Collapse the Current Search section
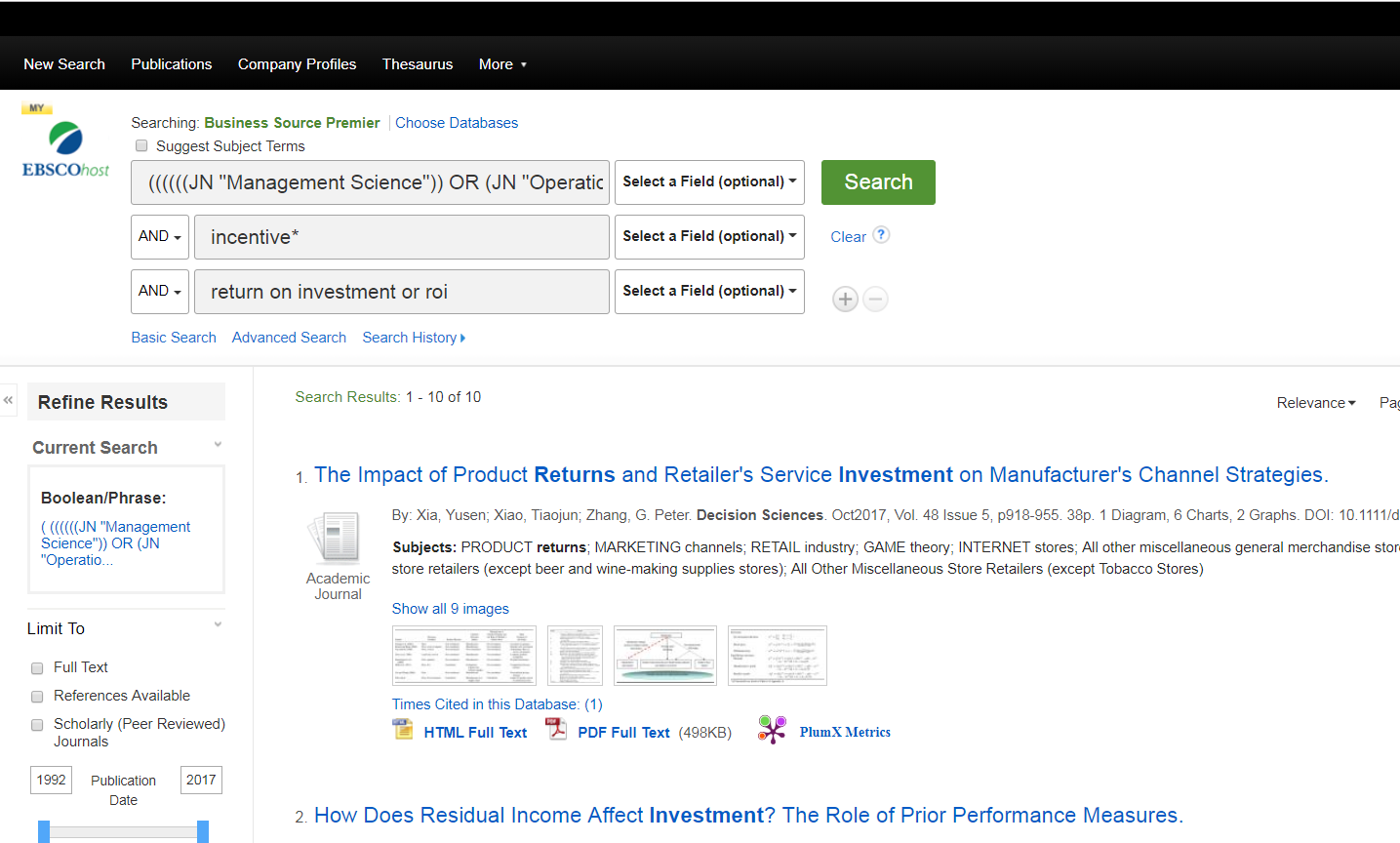The width and height of the screenshot is (1400, 843). 219,445
